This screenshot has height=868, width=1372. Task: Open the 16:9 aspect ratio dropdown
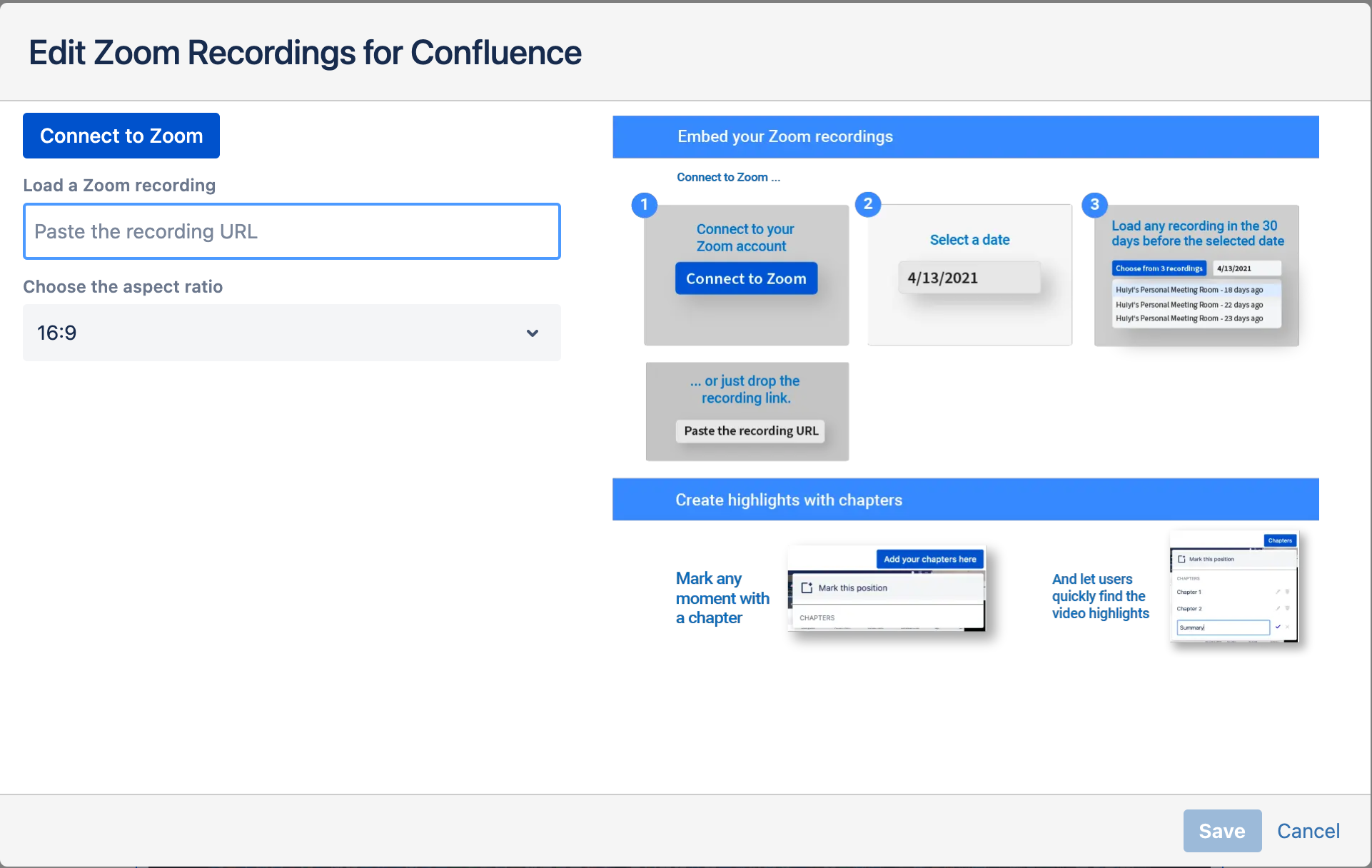[292, 333]
